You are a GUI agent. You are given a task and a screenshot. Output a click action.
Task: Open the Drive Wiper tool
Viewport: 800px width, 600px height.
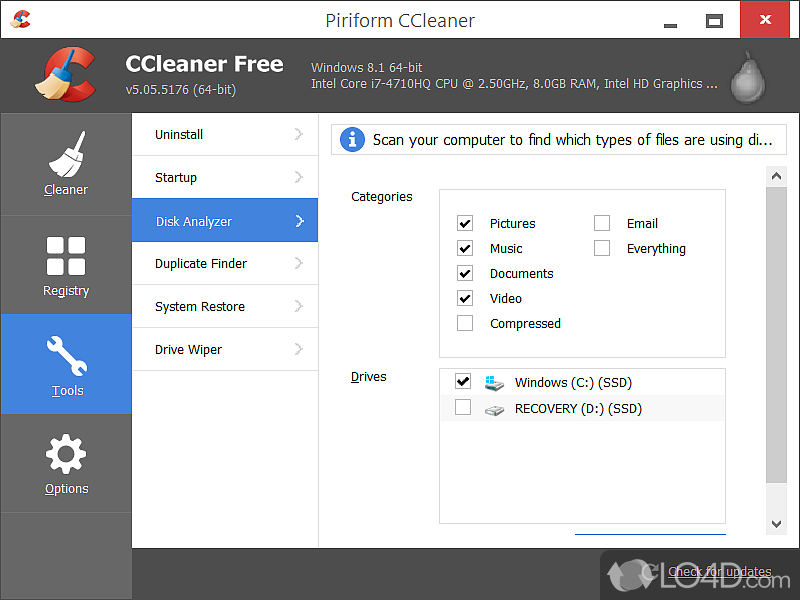(x=225, y=349)
